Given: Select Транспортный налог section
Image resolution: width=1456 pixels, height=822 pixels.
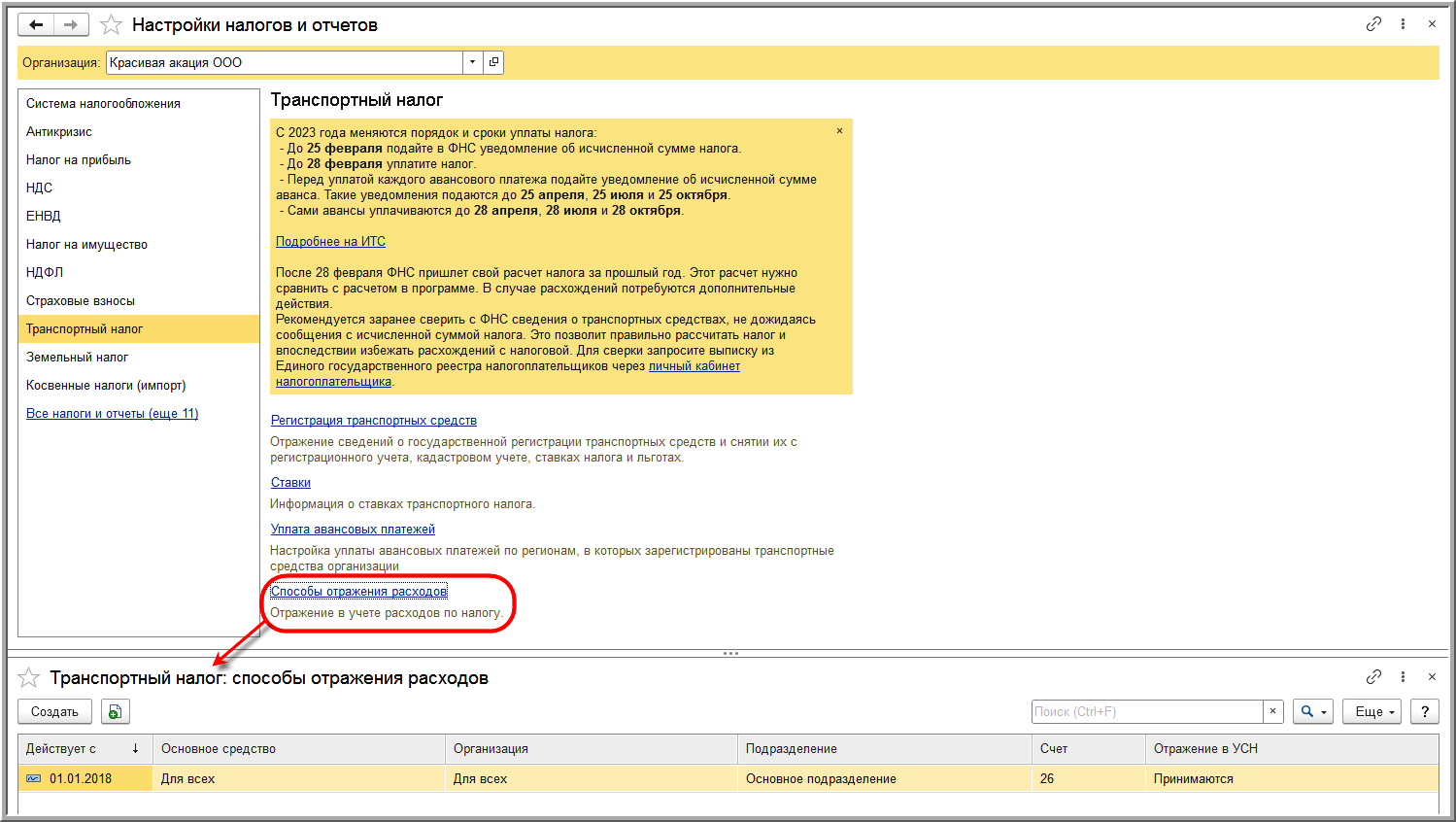Looking at the screenshot, I should [x=139, y=328].
